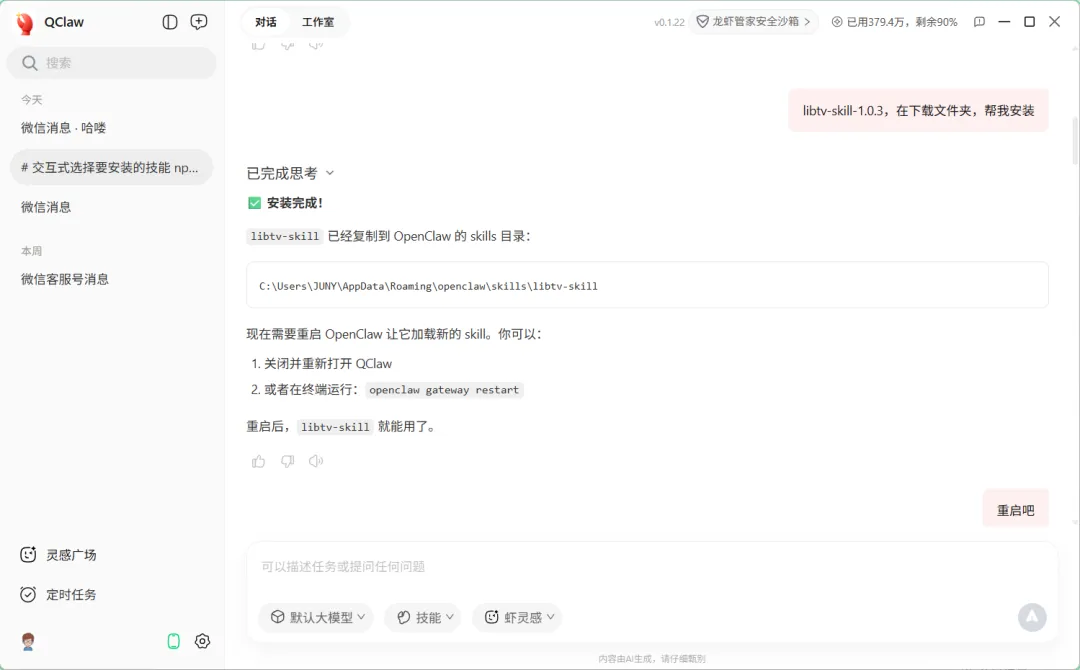This screenshot has width=1080, height=670.
Task: Open the 虾灵感 dropdown
Action: pos(517,617)
